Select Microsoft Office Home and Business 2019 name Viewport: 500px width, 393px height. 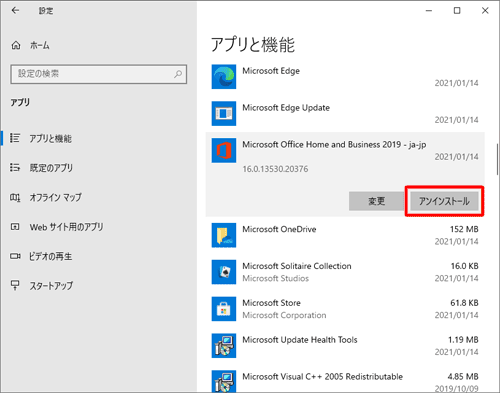coord(334,145)
